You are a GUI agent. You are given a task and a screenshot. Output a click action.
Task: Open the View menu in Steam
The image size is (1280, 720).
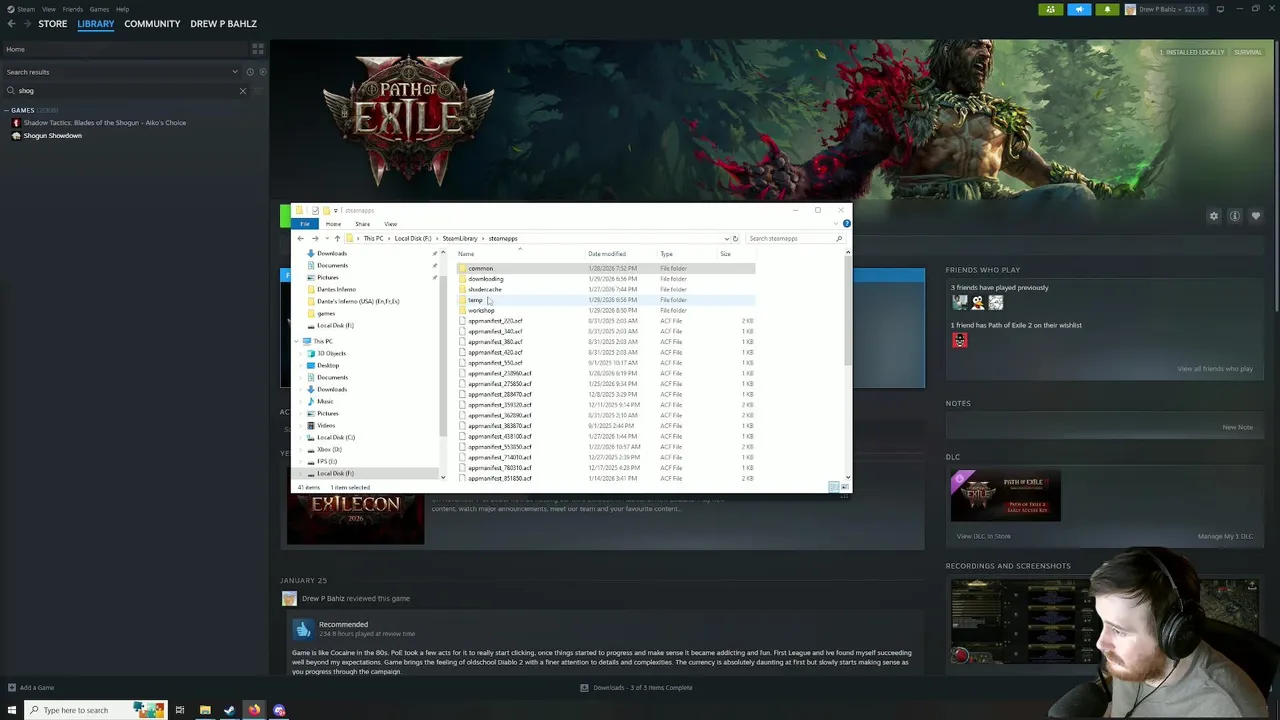[48, 9]
